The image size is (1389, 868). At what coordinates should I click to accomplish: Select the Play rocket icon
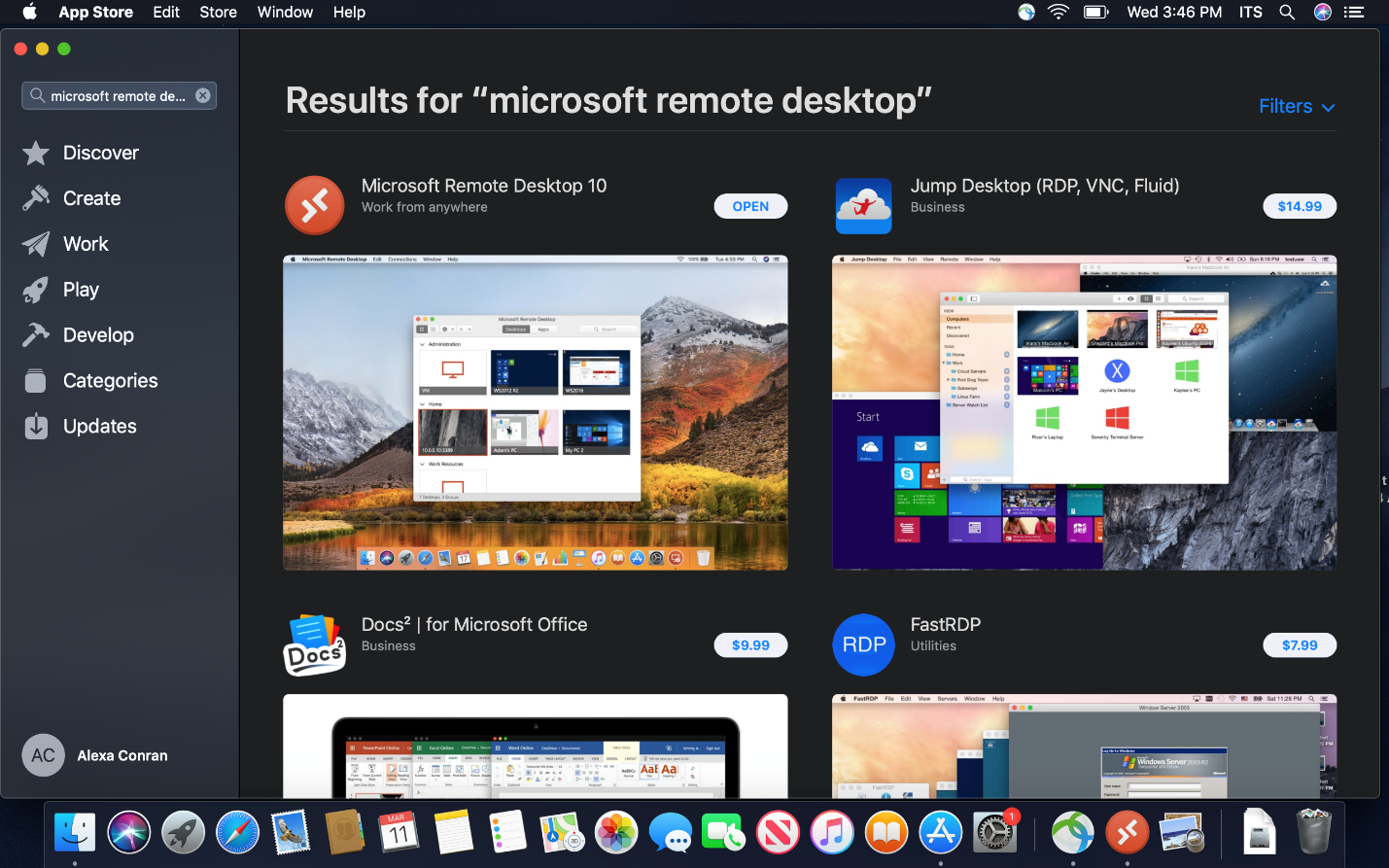(36, 290)
